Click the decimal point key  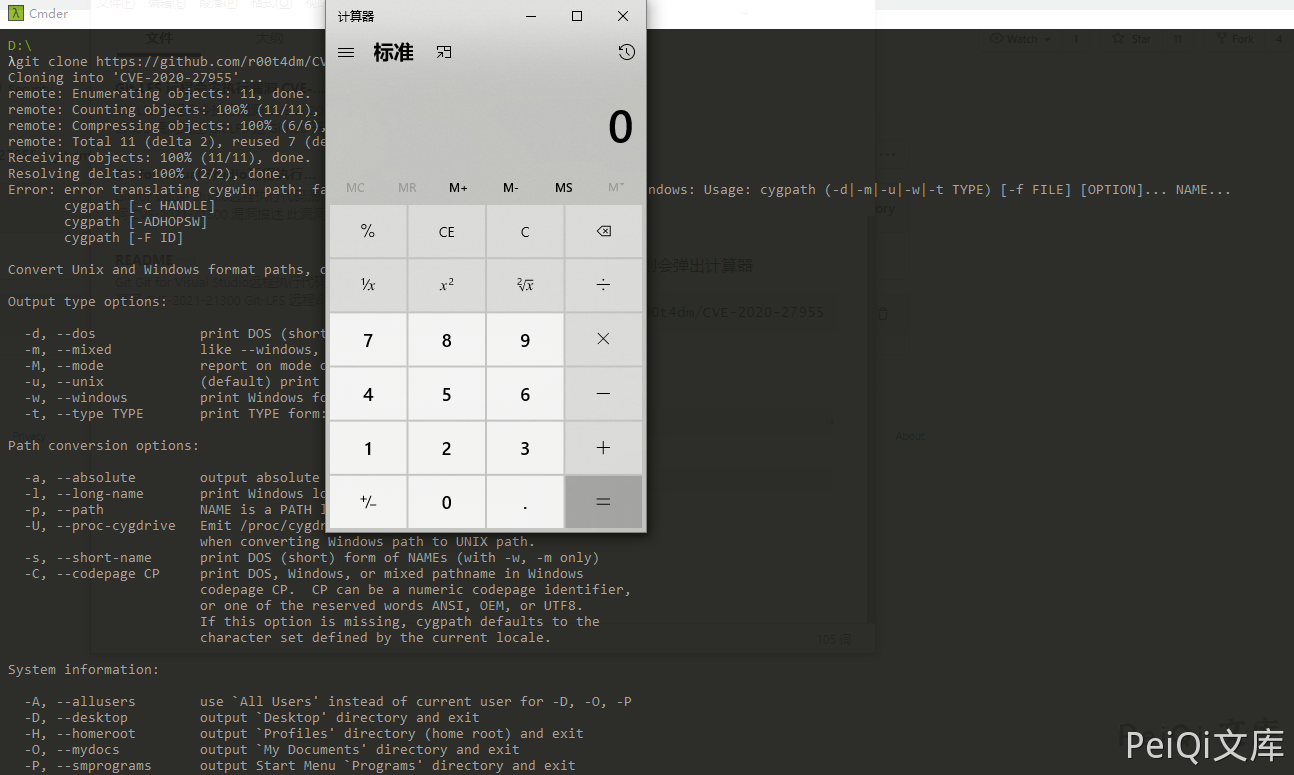pos(525,502)
